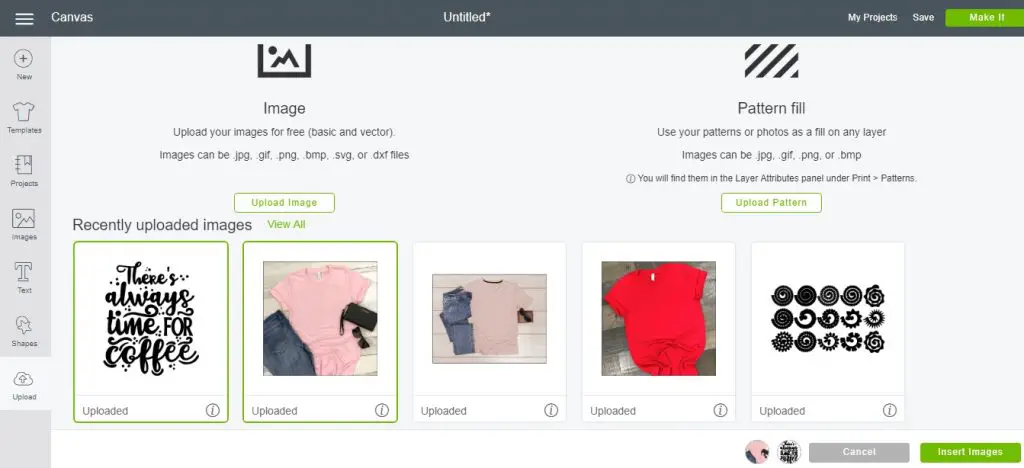
Task: Select the Upload cloud icon
Action: (24, 379)
